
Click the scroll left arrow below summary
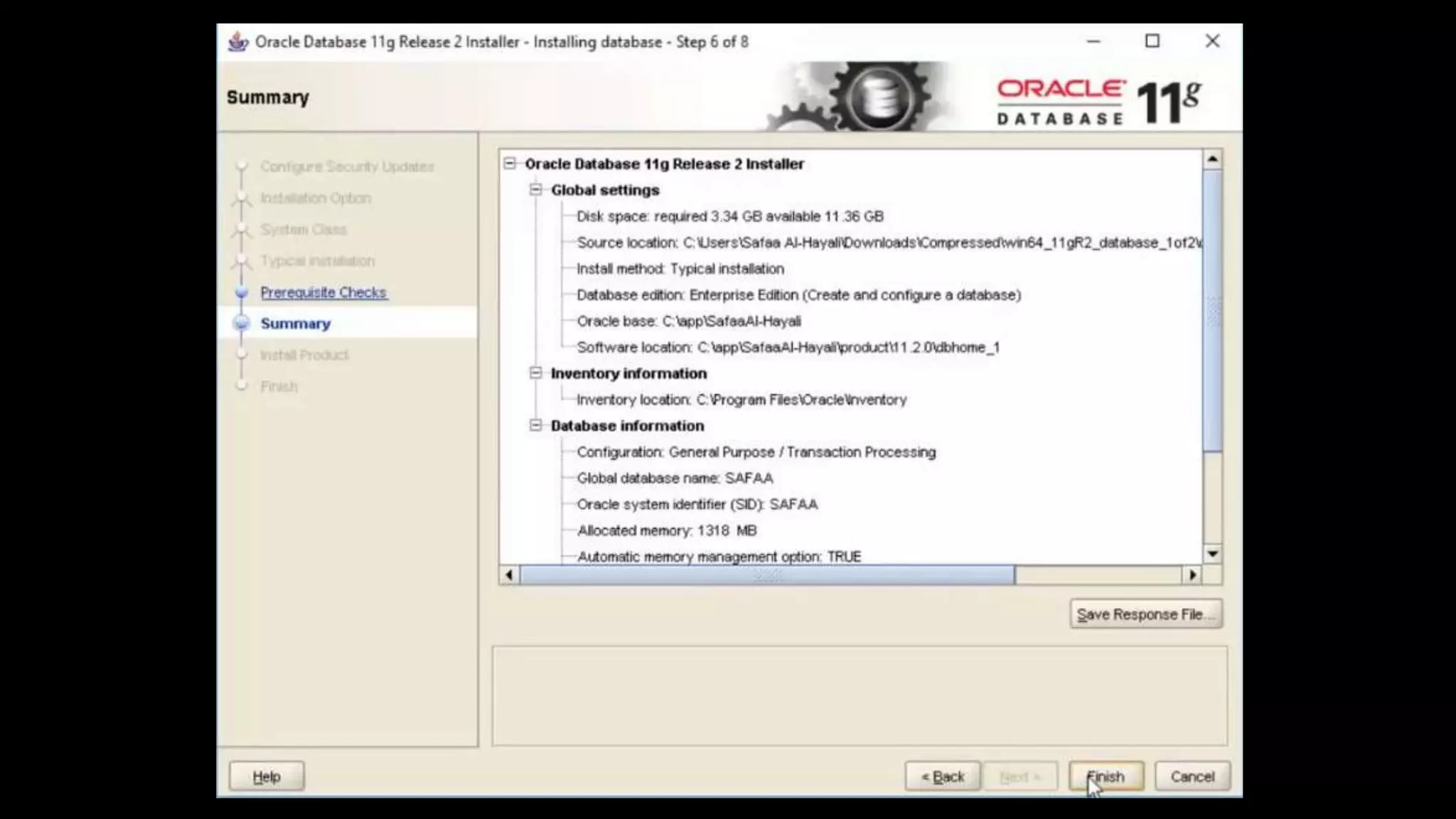click(x=509, y=574)
